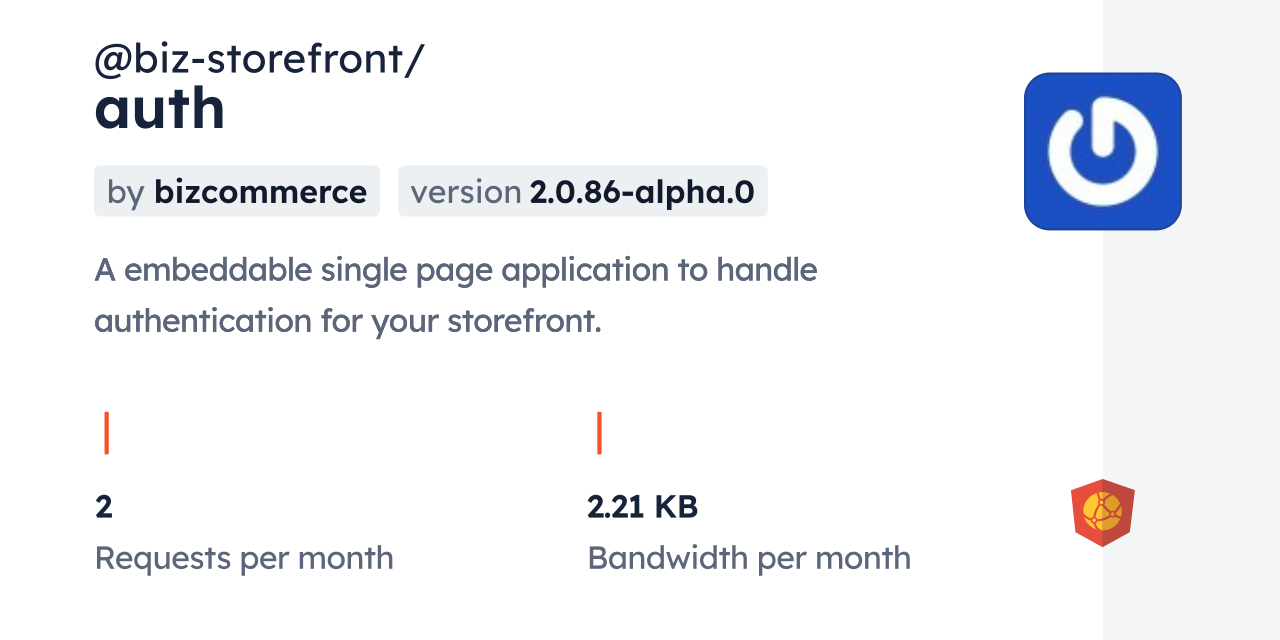The height and width of the screenshot is (640, 1280).
Task: Click the bold bizcommerce author name
Action: coord(260,192)
